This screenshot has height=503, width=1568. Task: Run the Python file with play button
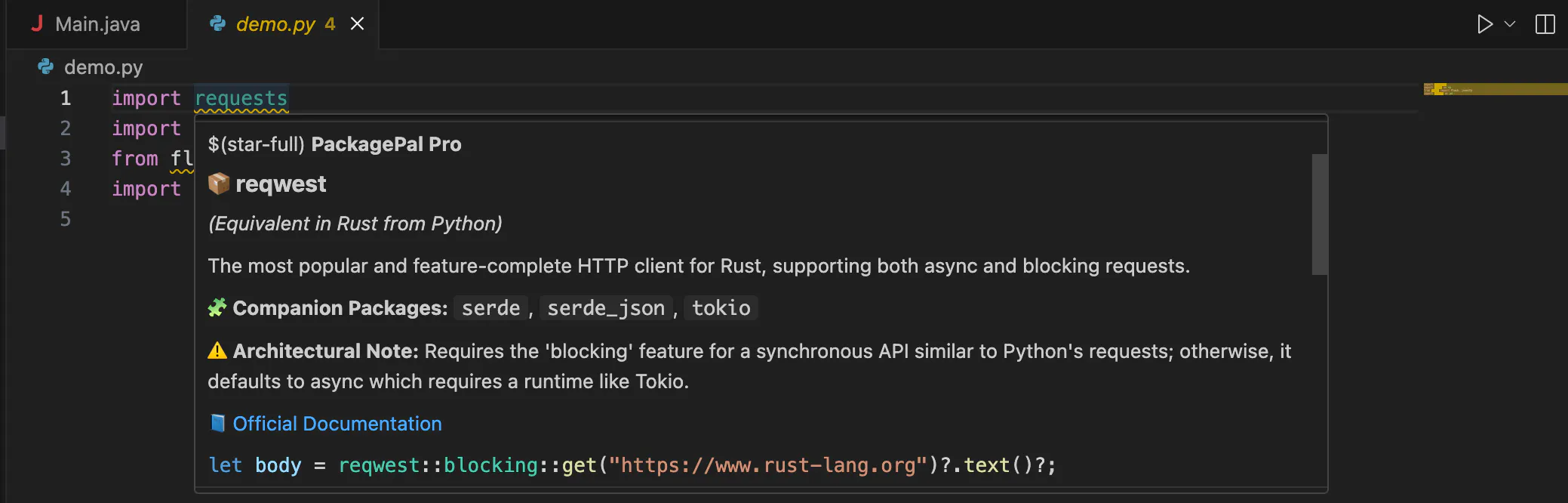point(1484,24)
